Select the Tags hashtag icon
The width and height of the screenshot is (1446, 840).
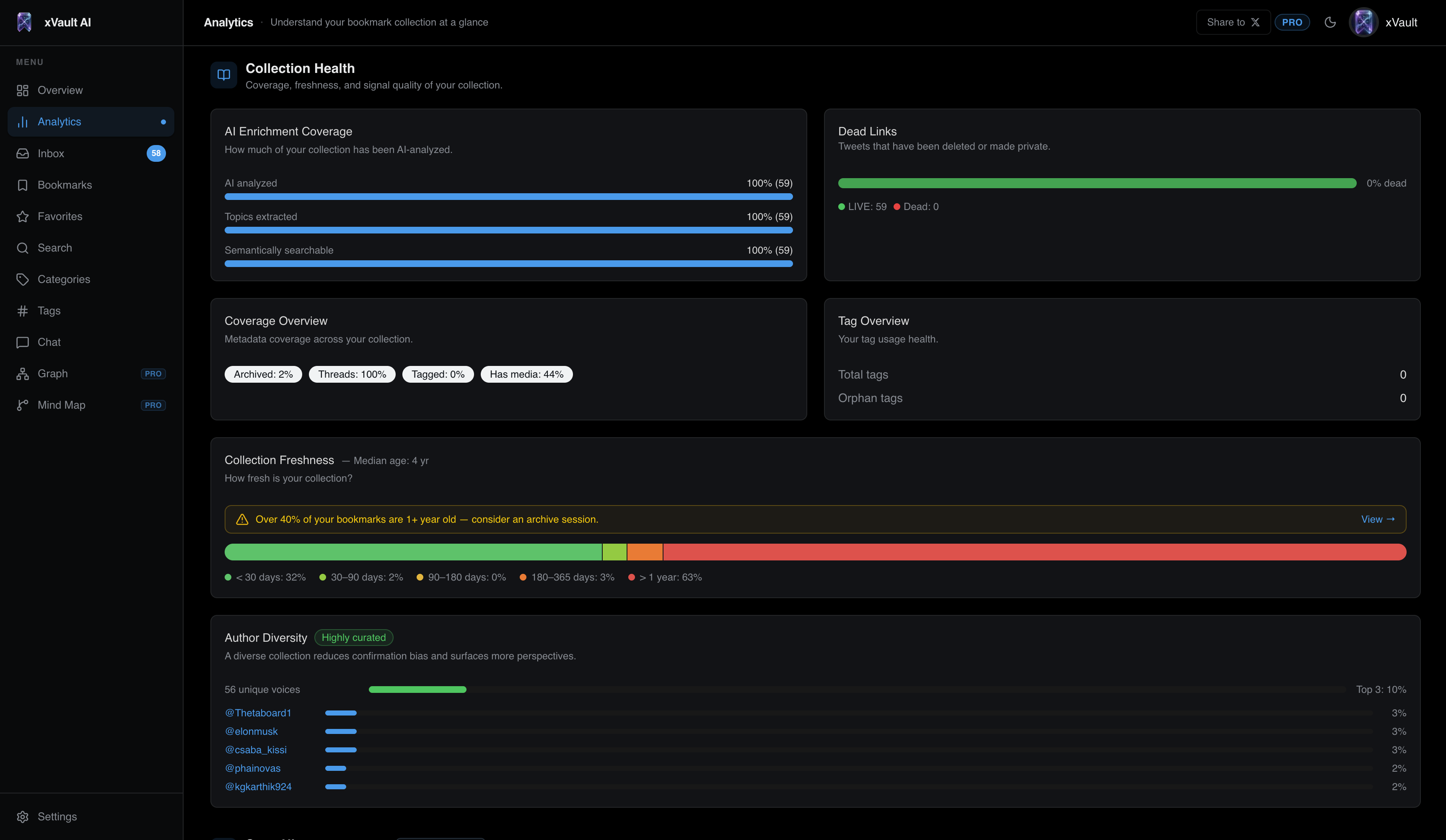pos(22,311)
